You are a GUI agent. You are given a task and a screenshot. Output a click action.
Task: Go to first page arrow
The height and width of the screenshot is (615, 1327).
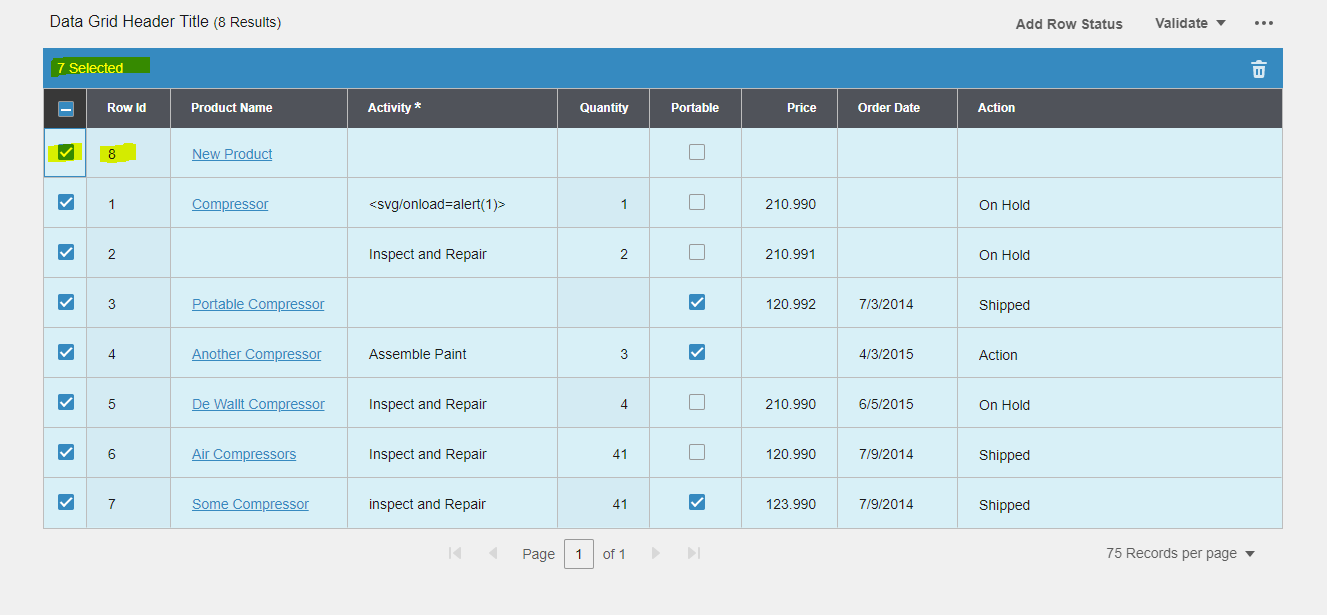click(x=455, y=553)
